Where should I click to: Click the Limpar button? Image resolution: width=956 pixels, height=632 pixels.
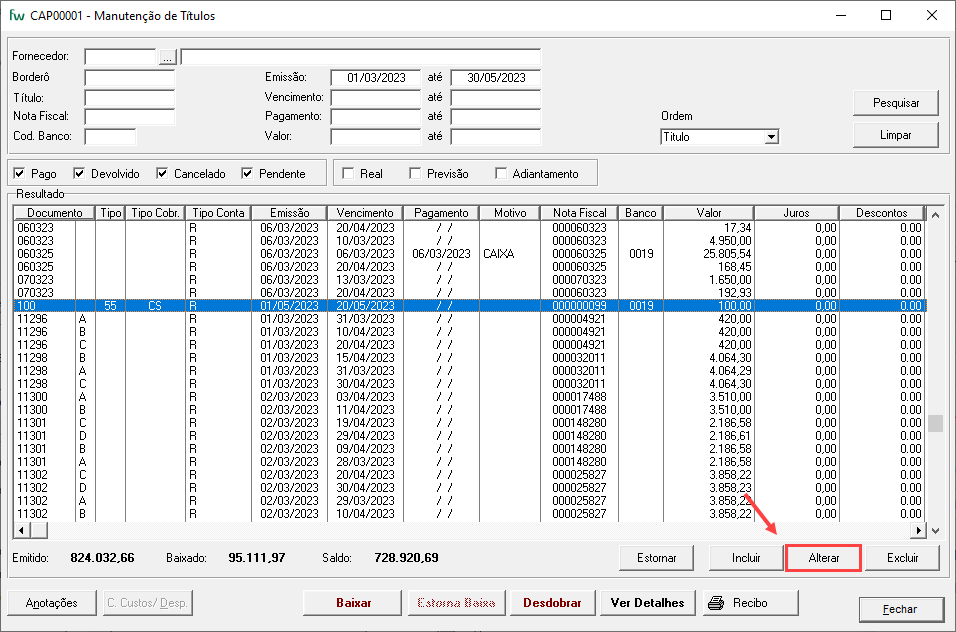click(x=896, y=135)
